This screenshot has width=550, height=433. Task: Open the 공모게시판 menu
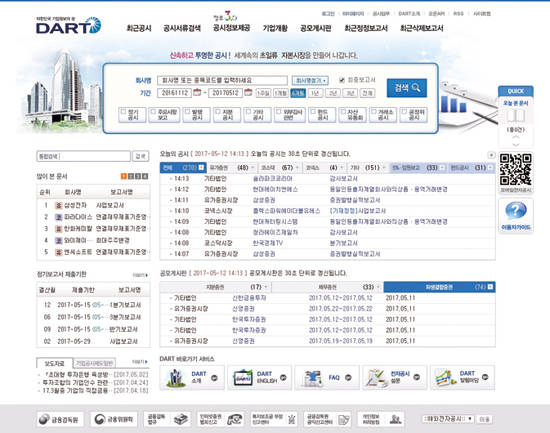point(316,28)
